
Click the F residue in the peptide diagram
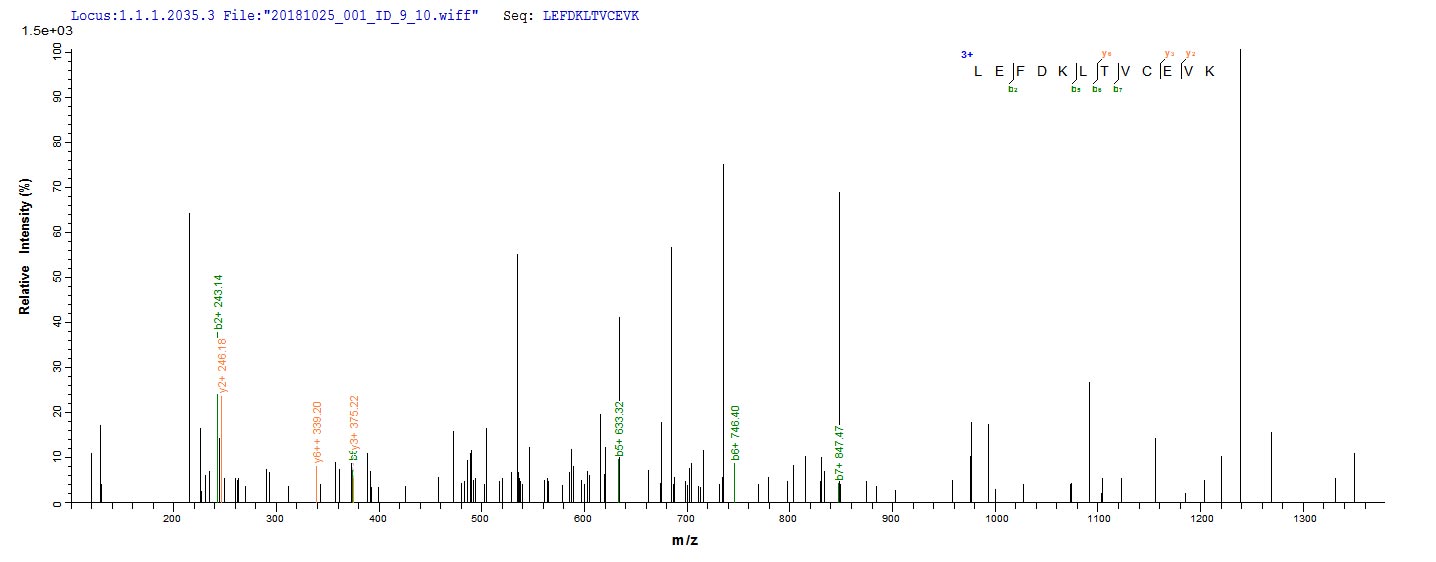(1021, 71)
